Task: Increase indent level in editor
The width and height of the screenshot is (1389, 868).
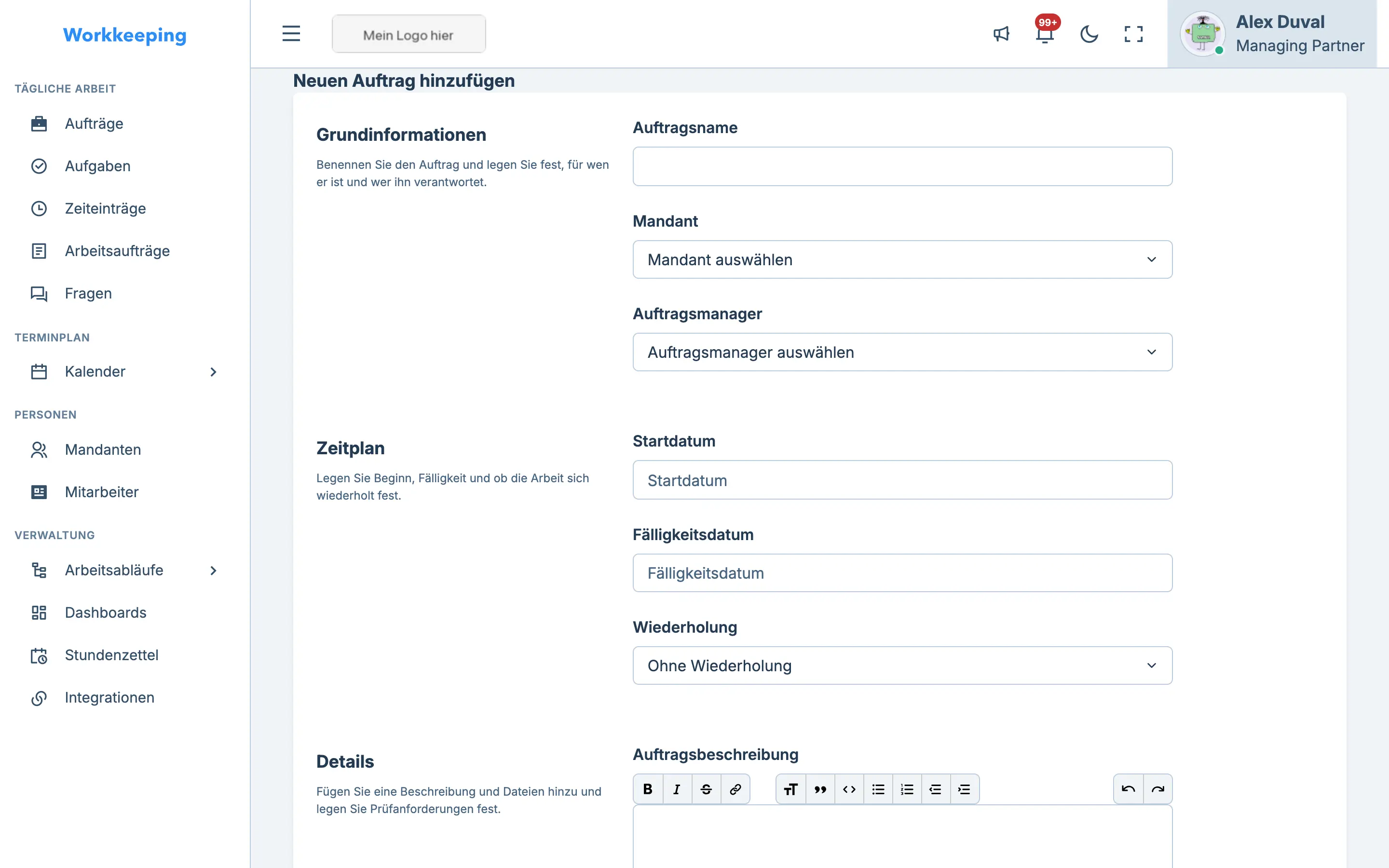Action: coord(964,789)
